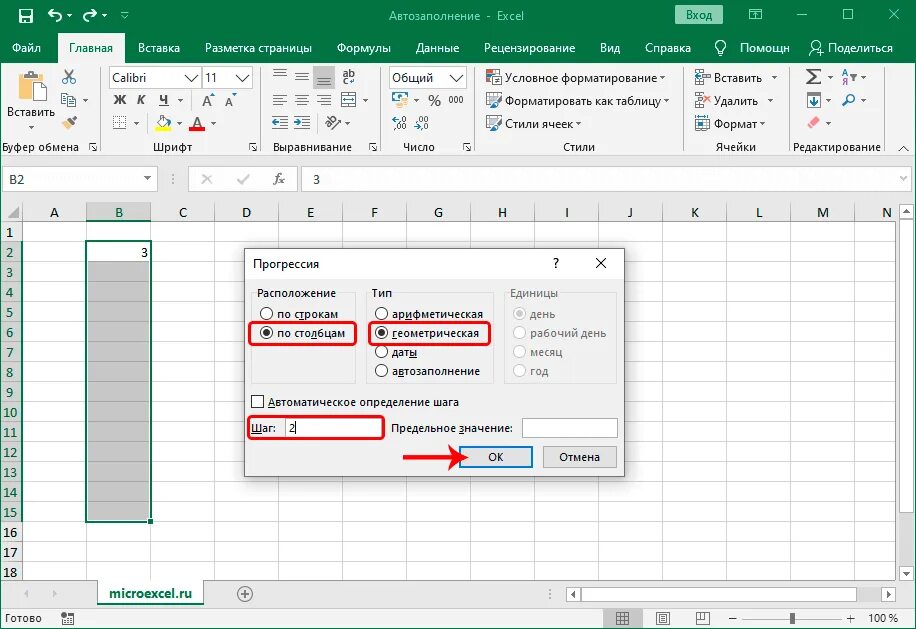Undo the last action with the undo arrow
This screenshot has height=629, width=916.
(x=55, y=15)
